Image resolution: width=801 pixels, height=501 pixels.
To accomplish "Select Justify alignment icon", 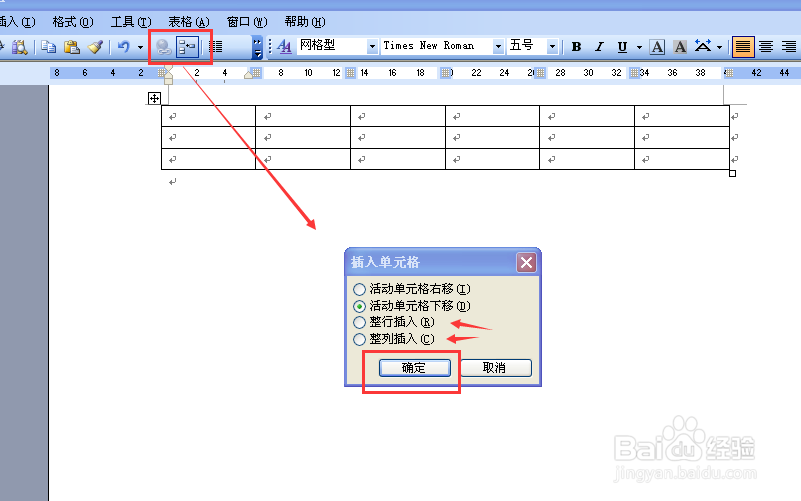I will click(x=743, y=47).
